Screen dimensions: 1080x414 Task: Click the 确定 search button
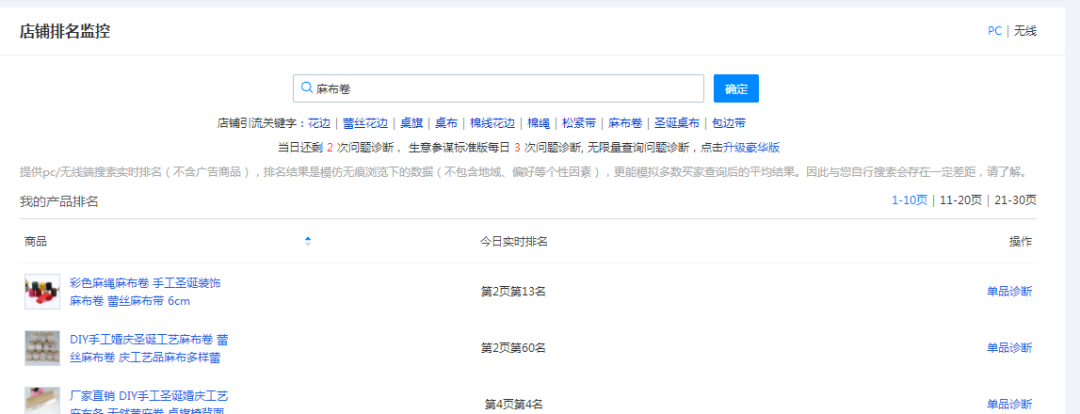(x=736, y=89)
